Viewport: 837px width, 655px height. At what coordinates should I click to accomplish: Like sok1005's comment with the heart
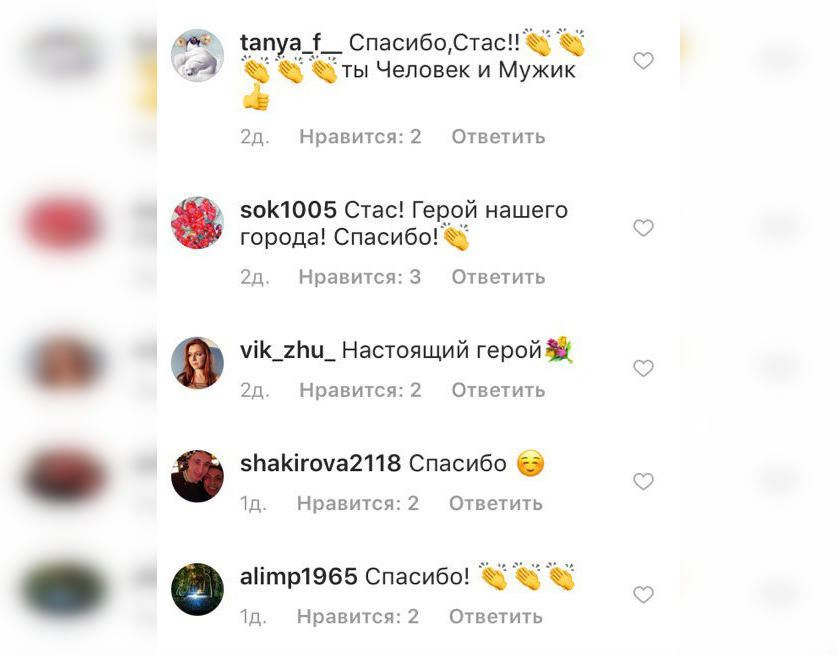click(x=643, y=228)
